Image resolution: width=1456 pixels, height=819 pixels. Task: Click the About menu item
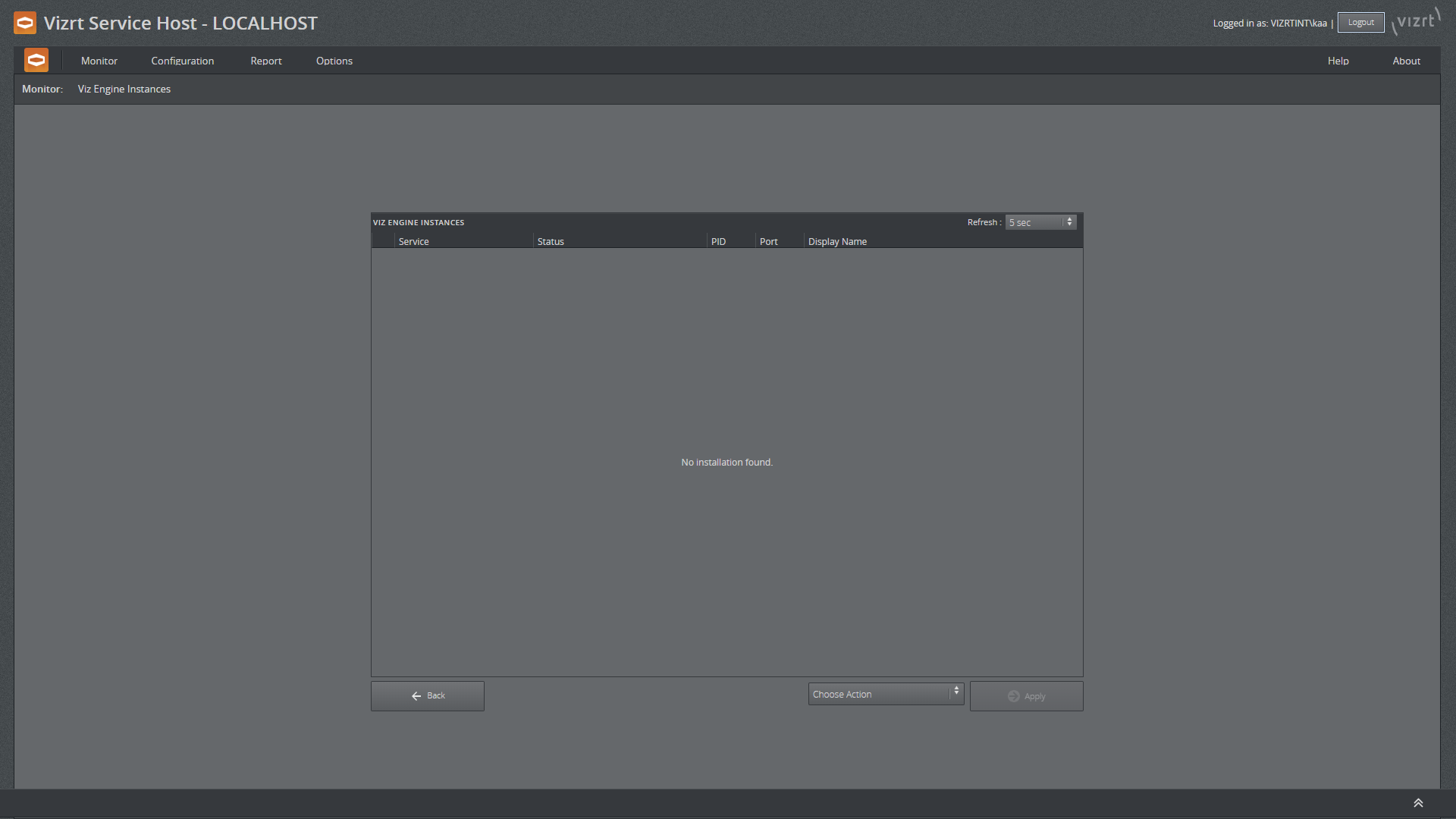point(1407,60)
